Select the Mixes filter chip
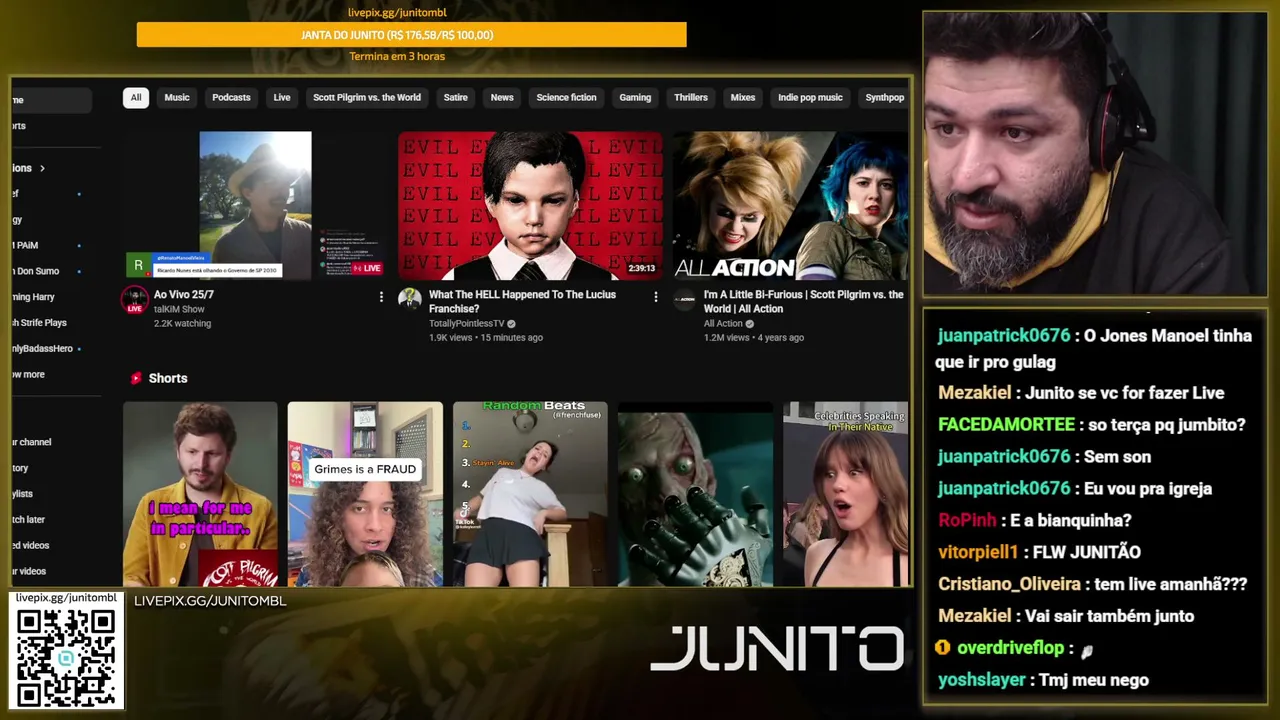The height and width of the screenshot is (720, 1280). coord(743,97)
